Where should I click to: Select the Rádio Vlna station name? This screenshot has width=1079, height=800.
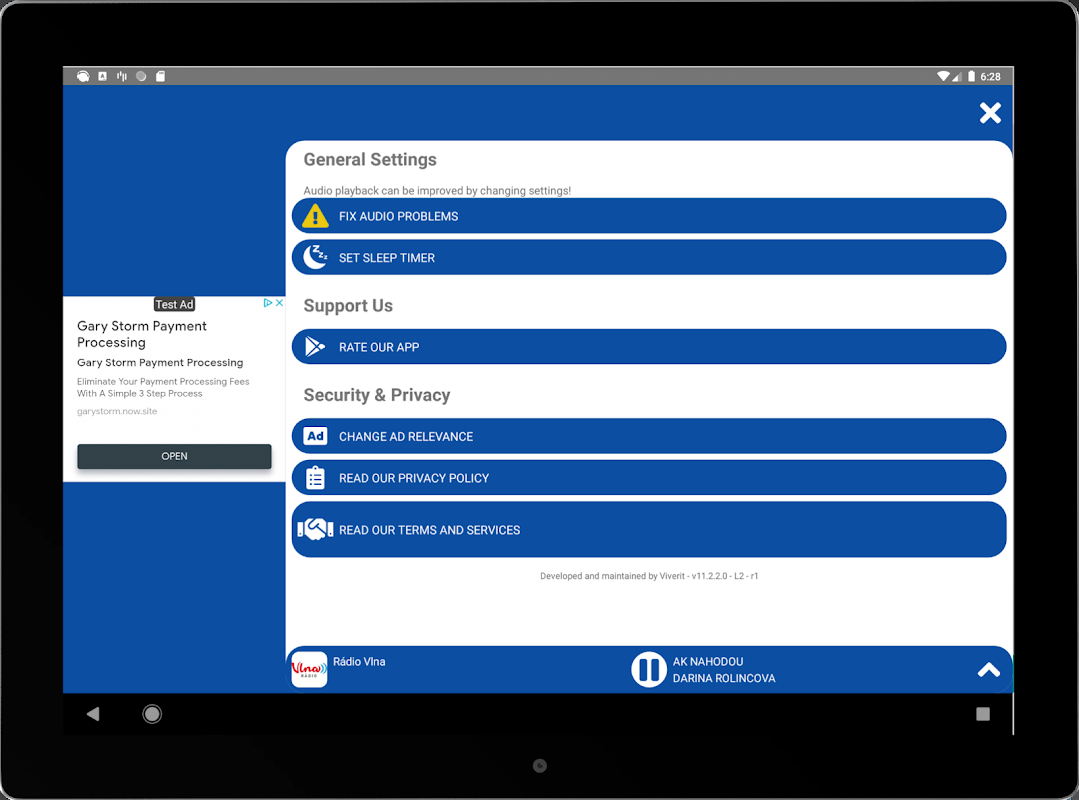pos(359,662)
